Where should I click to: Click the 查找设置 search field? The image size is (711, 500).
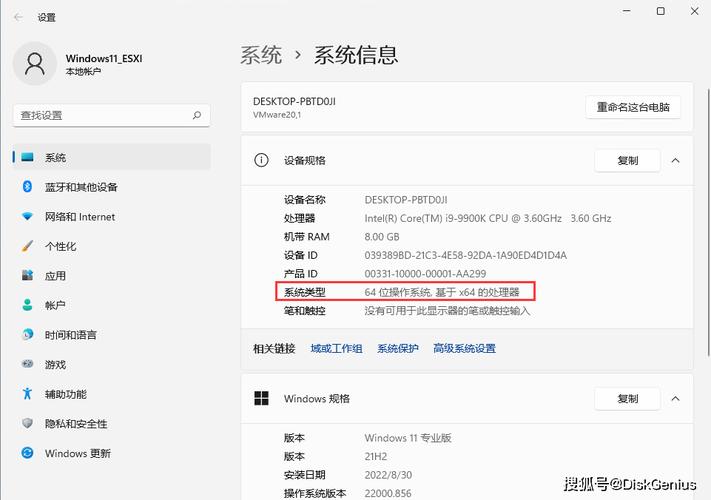(112, 115)
